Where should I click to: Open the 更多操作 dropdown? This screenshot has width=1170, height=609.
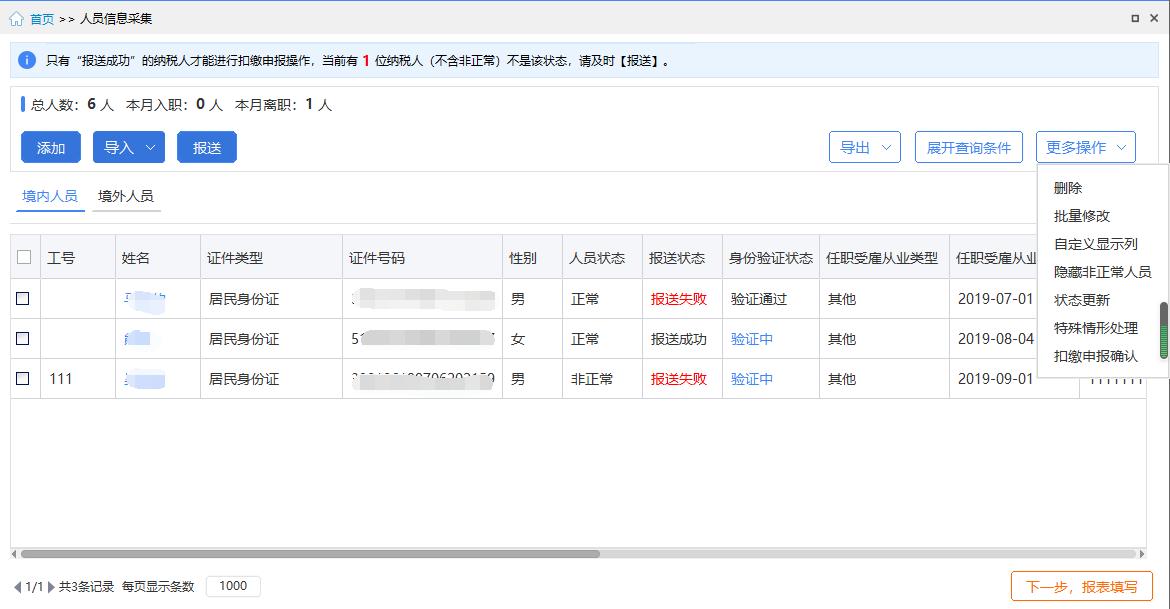1085,146
